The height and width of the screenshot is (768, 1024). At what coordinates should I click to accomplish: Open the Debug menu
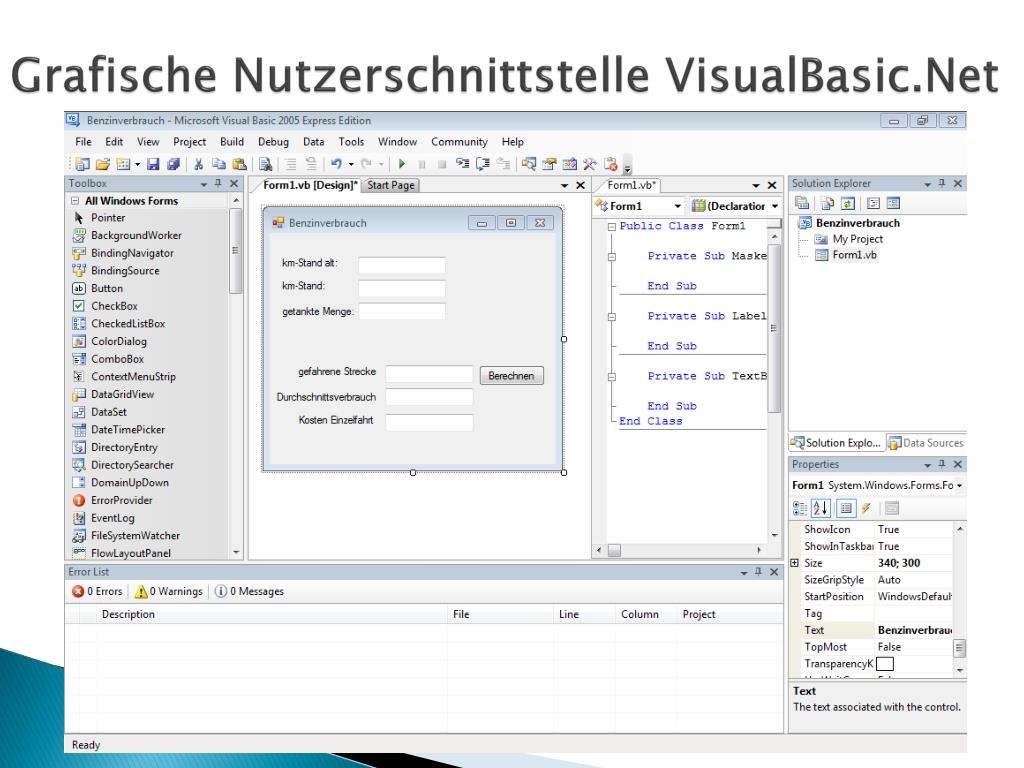[274, 142]
